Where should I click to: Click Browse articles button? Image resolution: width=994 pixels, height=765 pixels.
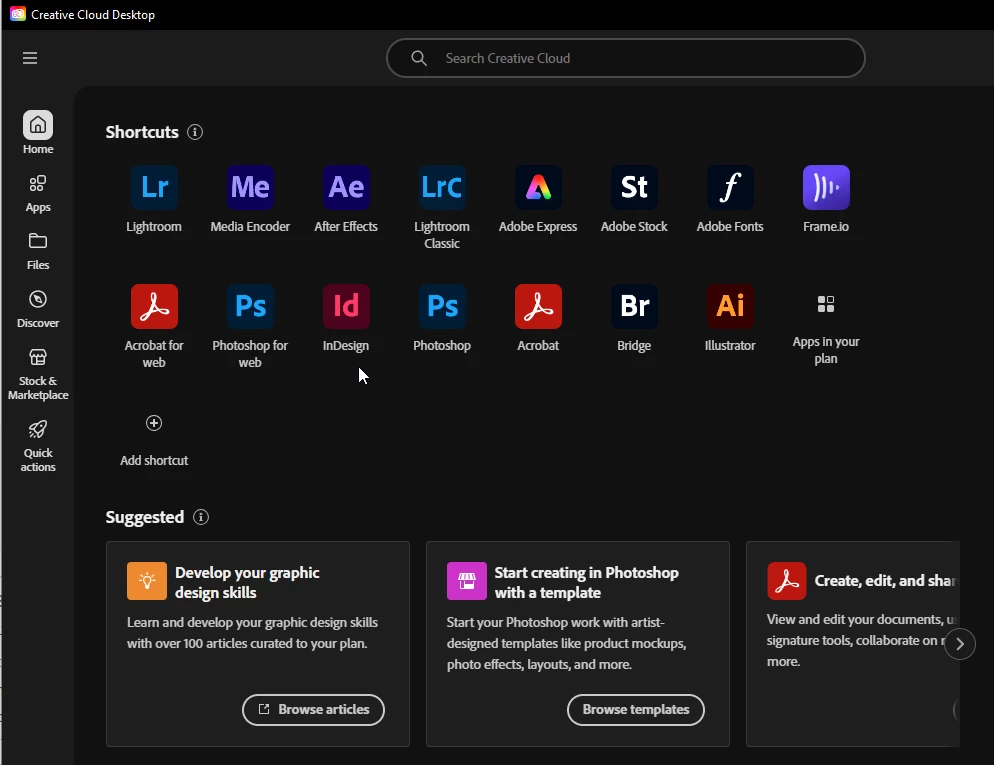[x=313, y=710]
